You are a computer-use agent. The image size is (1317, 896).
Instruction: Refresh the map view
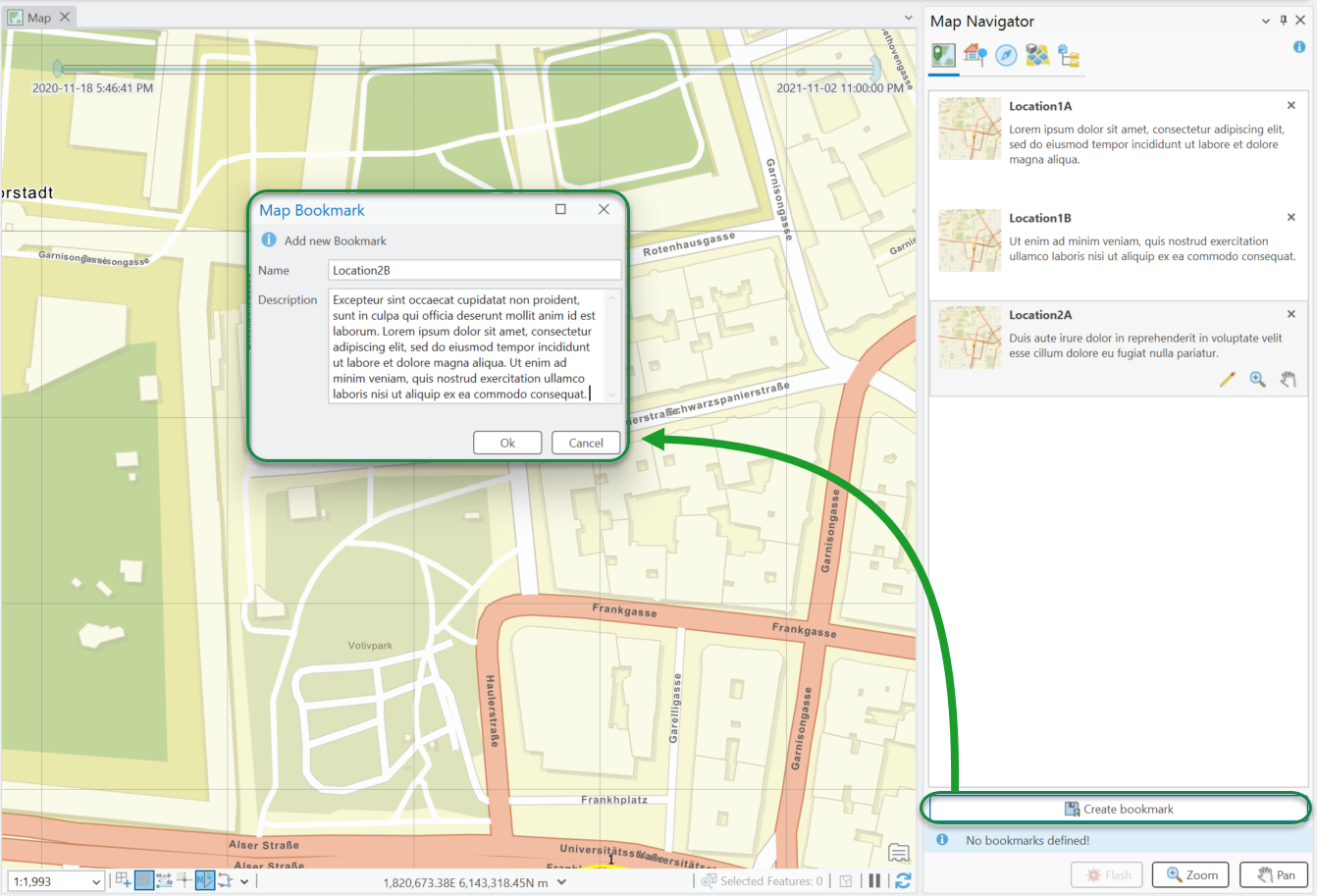pyautogui.click(x=903, y=881)
